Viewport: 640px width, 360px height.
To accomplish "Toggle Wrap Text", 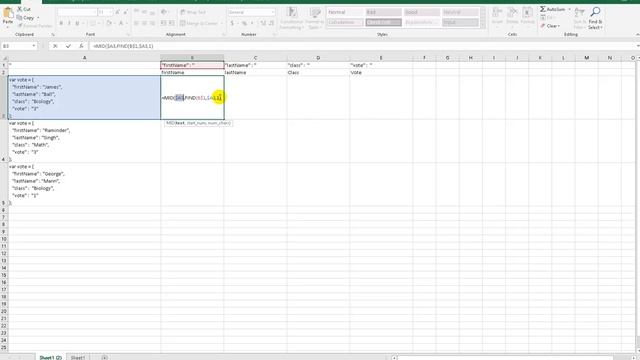I will point(193,12).
